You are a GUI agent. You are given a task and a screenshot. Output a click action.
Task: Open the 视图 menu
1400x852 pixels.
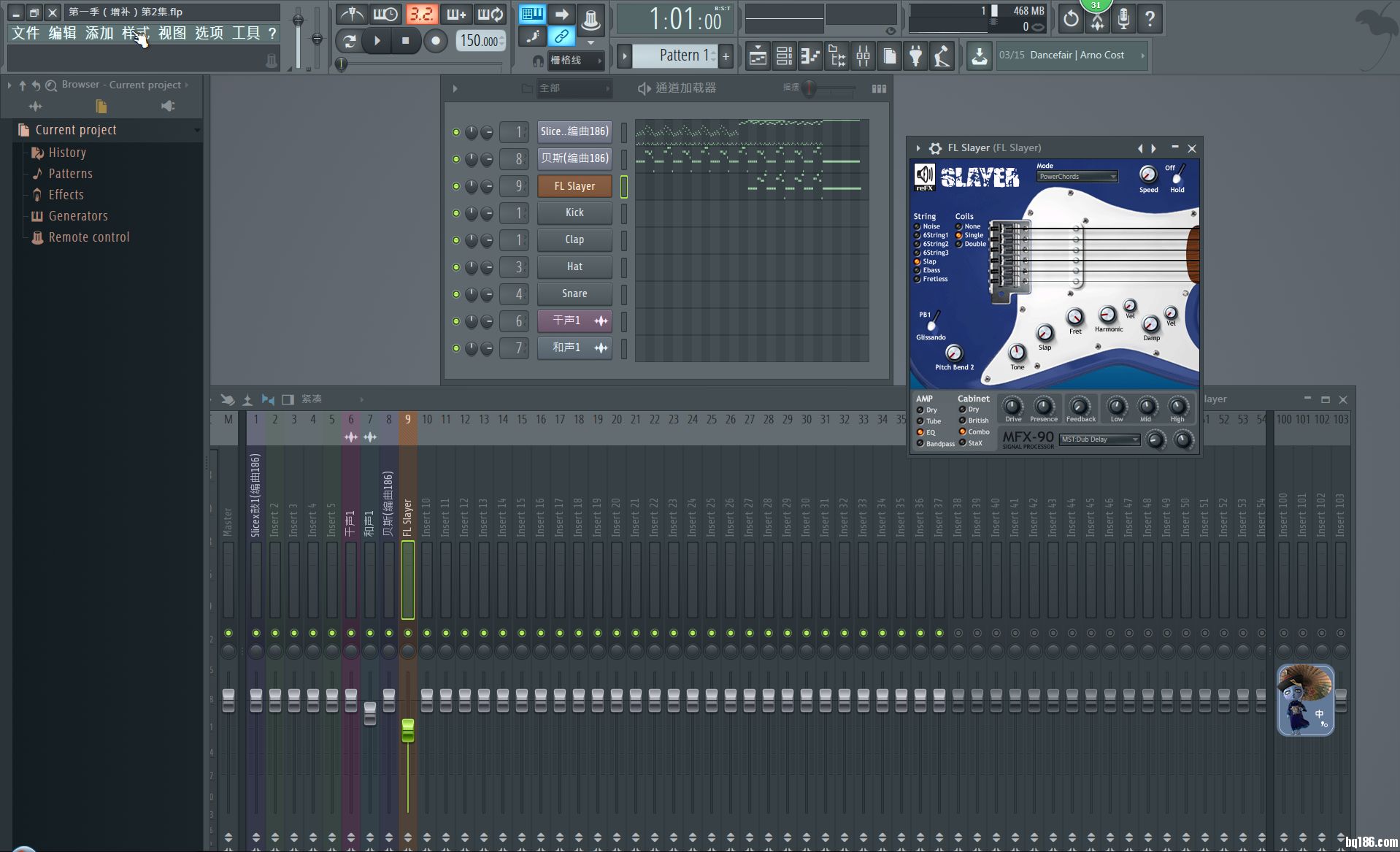172,33
